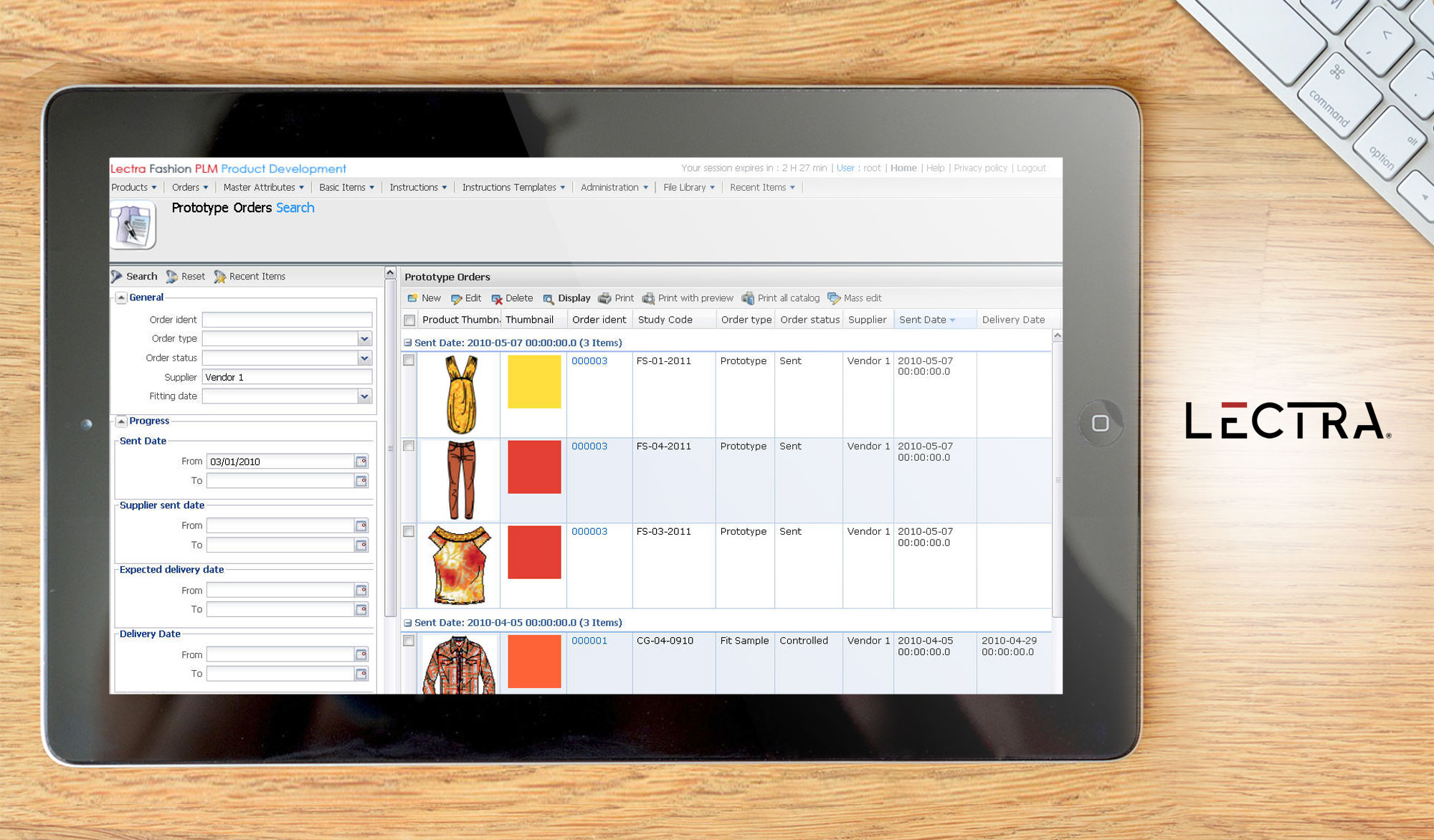The height and width of the screenshot is (840, 1434).
Task: Open order 000001 via its link
Action: 588,640
